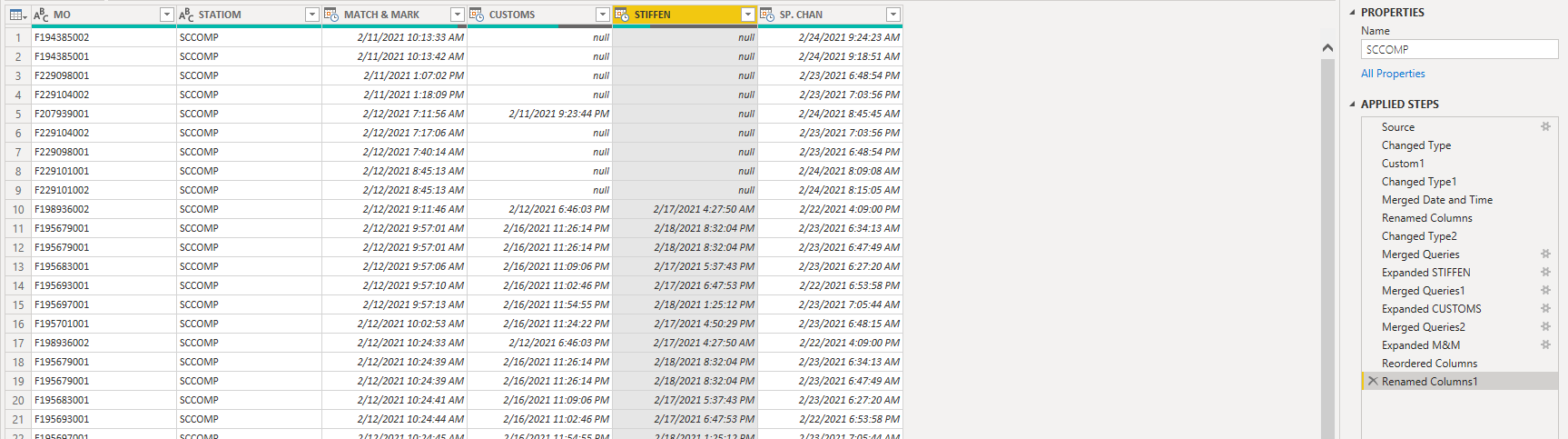Collapse the APPLIED STEPS section
Screen dimensions: 1568x439
[x=1352, y=105]
